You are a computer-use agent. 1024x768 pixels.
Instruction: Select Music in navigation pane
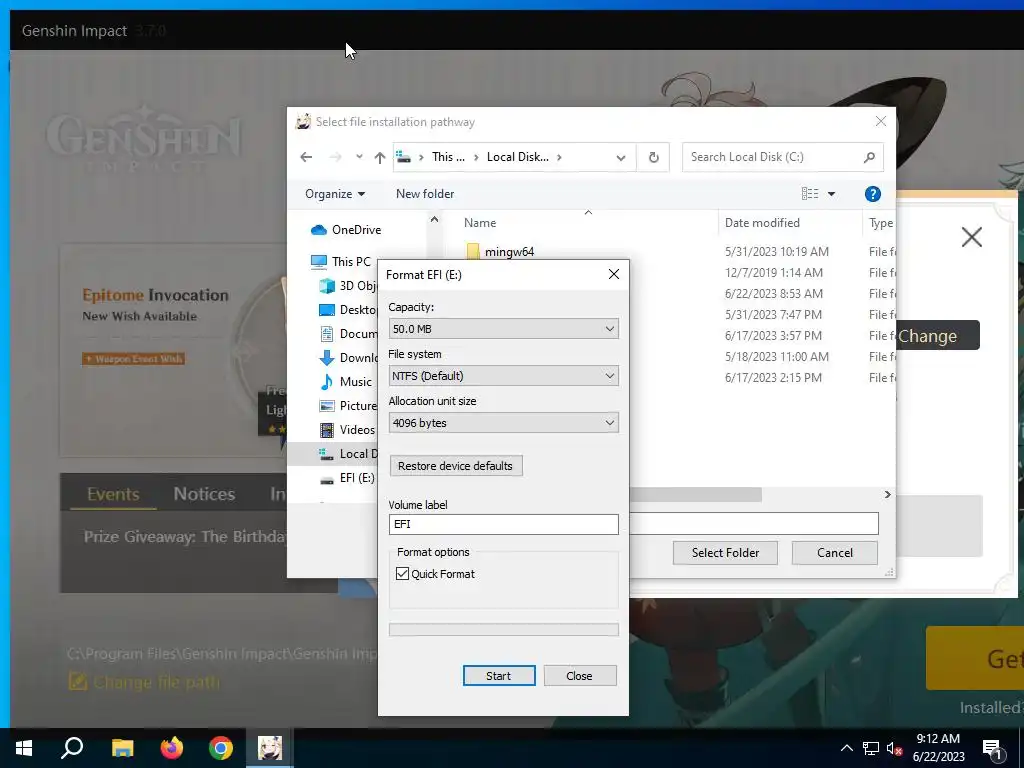346,382
